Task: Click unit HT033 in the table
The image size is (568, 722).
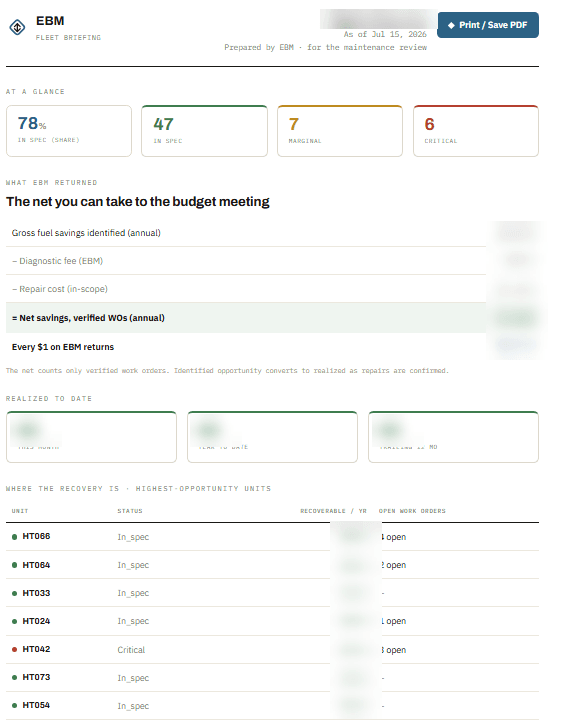Action: click(x=36, y=593)
